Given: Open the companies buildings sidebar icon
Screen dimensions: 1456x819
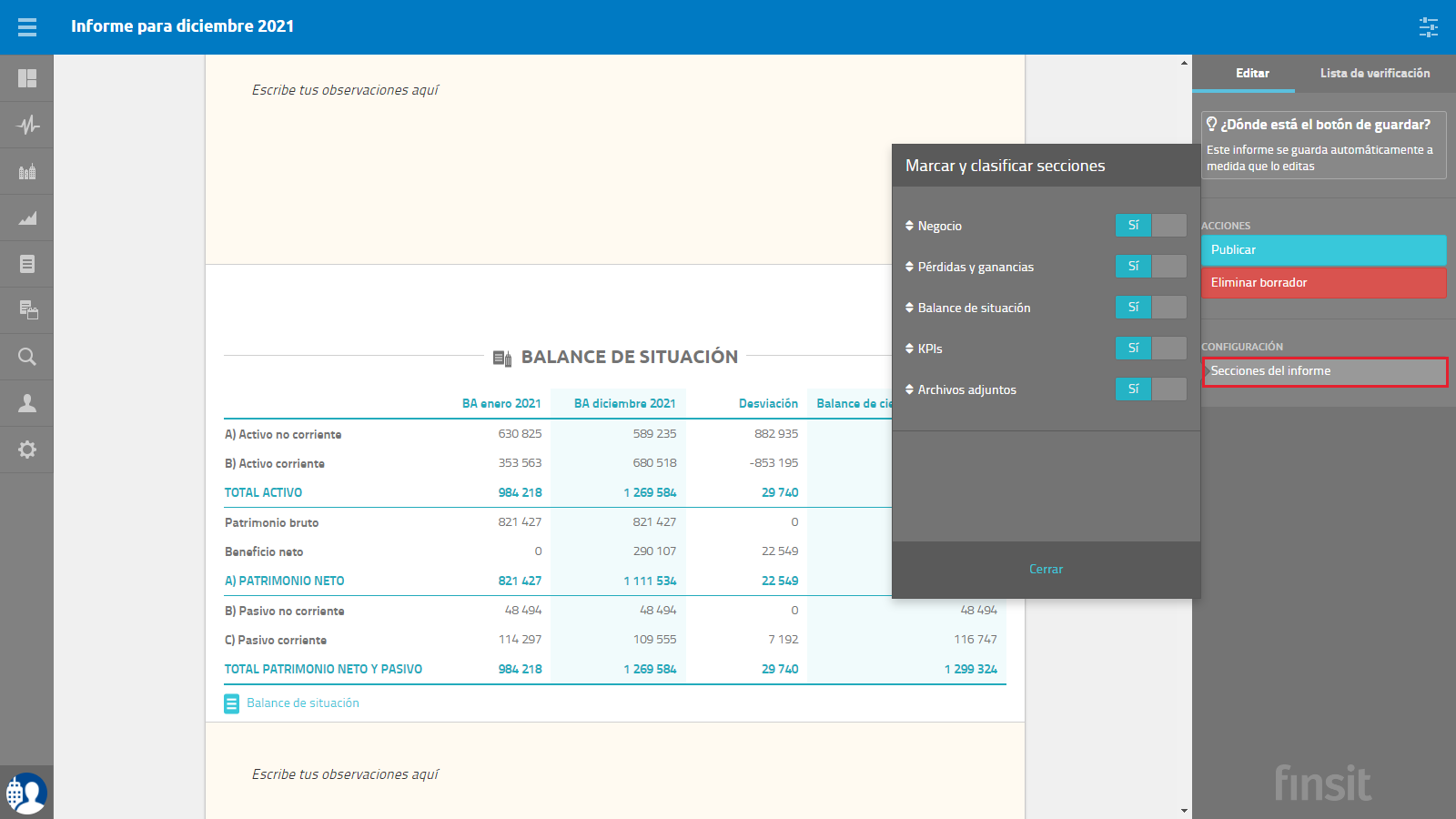Looking at the screenshot, I should point(27,171).
